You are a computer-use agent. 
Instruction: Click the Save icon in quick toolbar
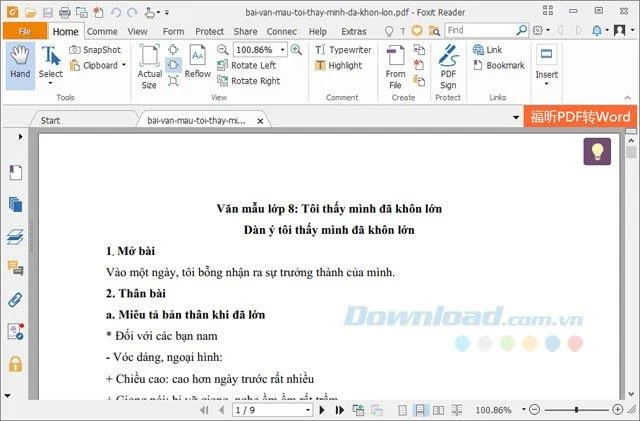point(48,12)
